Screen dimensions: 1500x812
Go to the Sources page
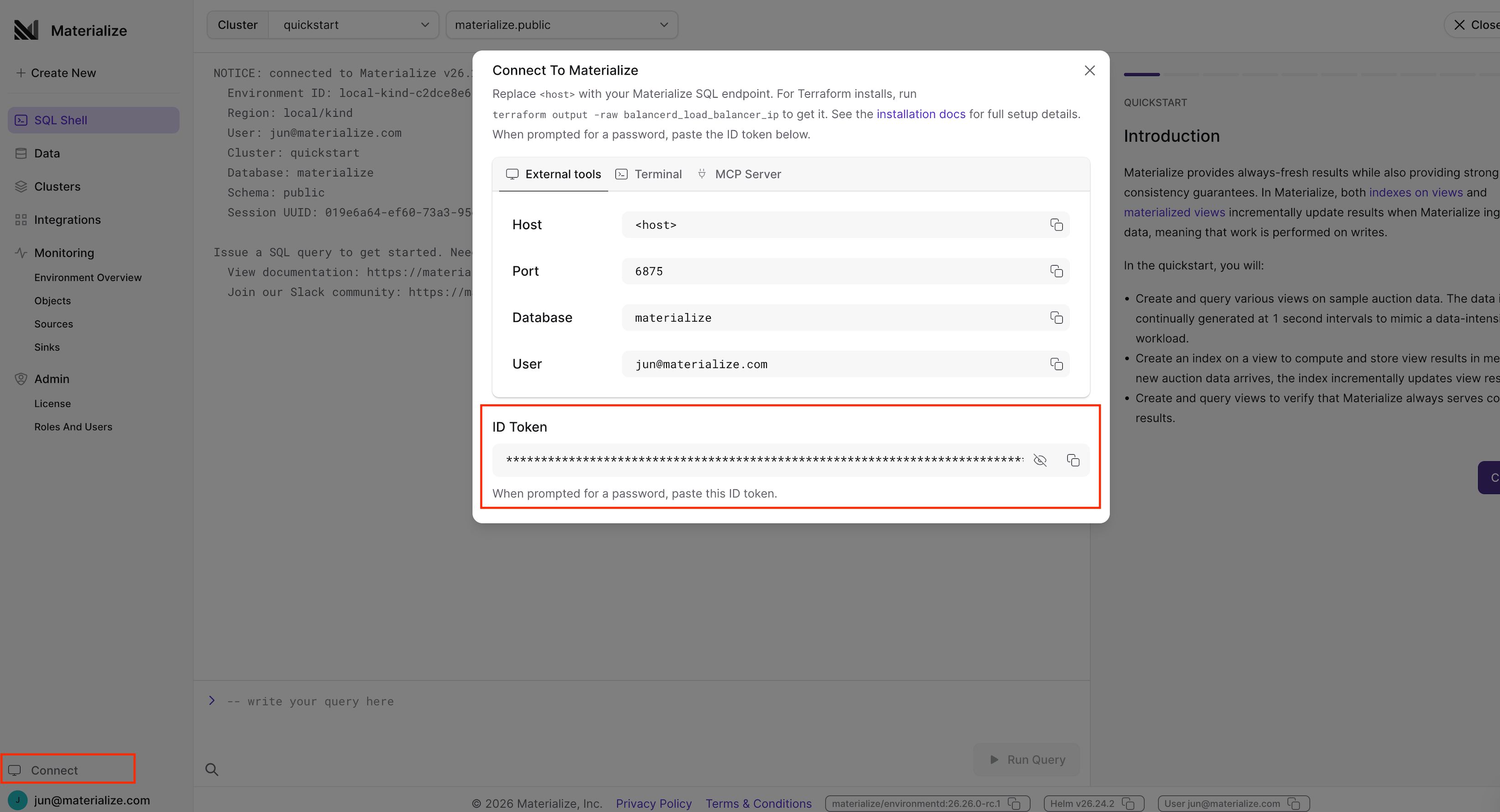point(54,324)
